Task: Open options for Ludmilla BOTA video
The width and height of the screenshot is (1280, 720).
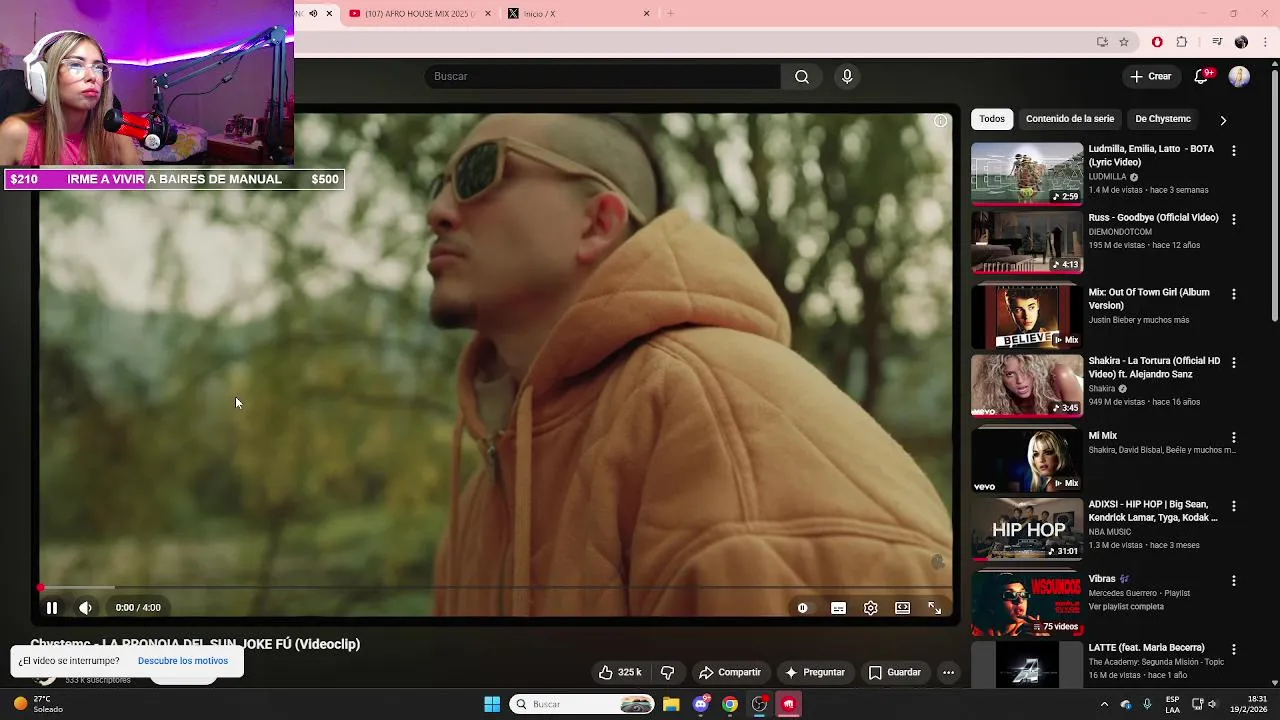Action: tap(1234, 151)
